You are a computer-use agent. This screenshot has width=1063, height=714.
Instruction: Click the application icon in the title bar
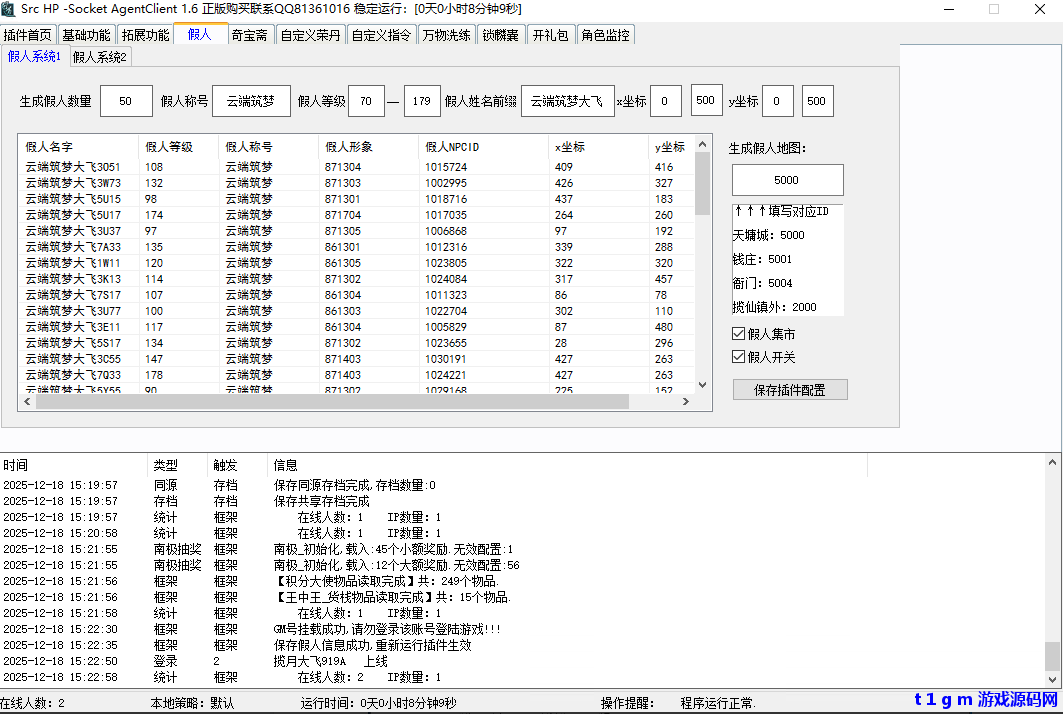click(x=10, y=10)
